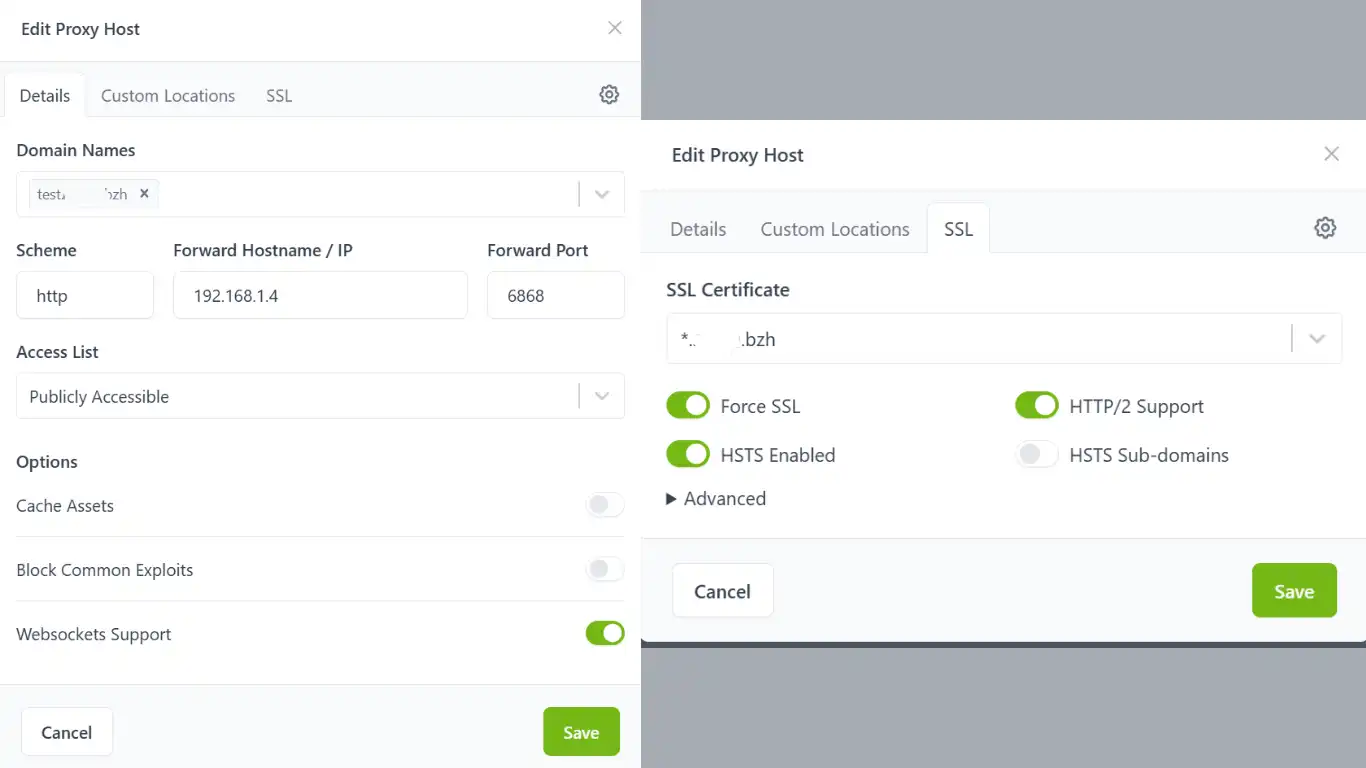Turn on Block Common Exploits
Viewport: 1366px width, 768px height.
pyautogui.click(x=604, y=570)
